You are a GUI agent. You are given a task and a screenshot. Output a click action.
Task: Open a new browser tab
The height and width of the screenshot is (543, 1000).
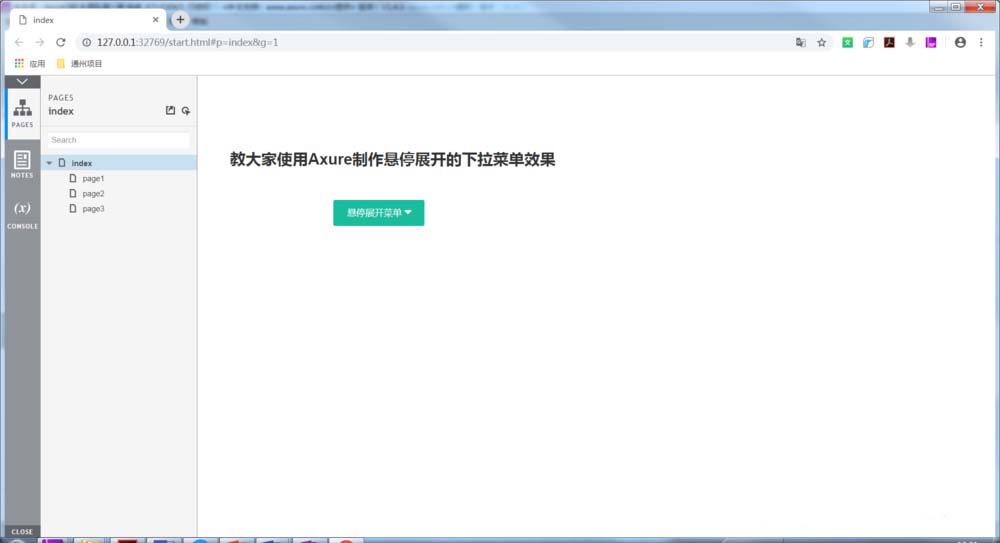click(180, 20)
